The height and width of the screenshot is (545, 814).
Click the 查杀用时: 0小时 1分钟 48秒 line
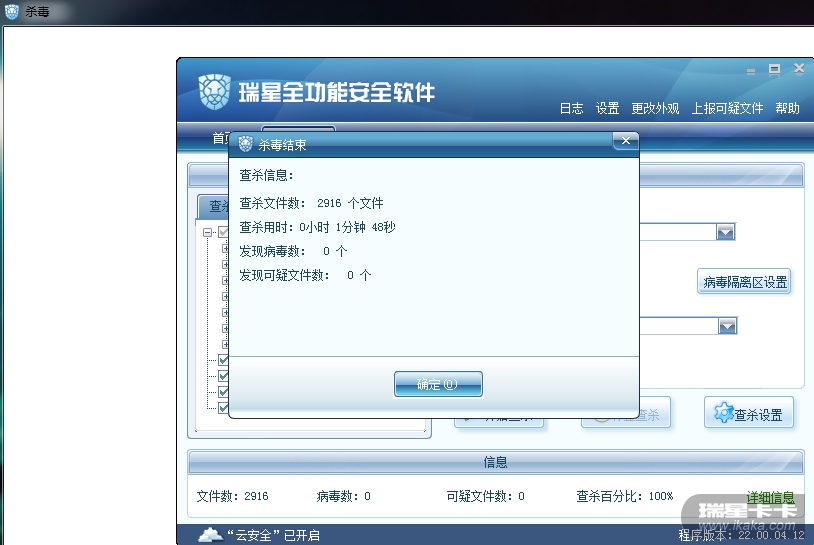[x=317, y=227]
